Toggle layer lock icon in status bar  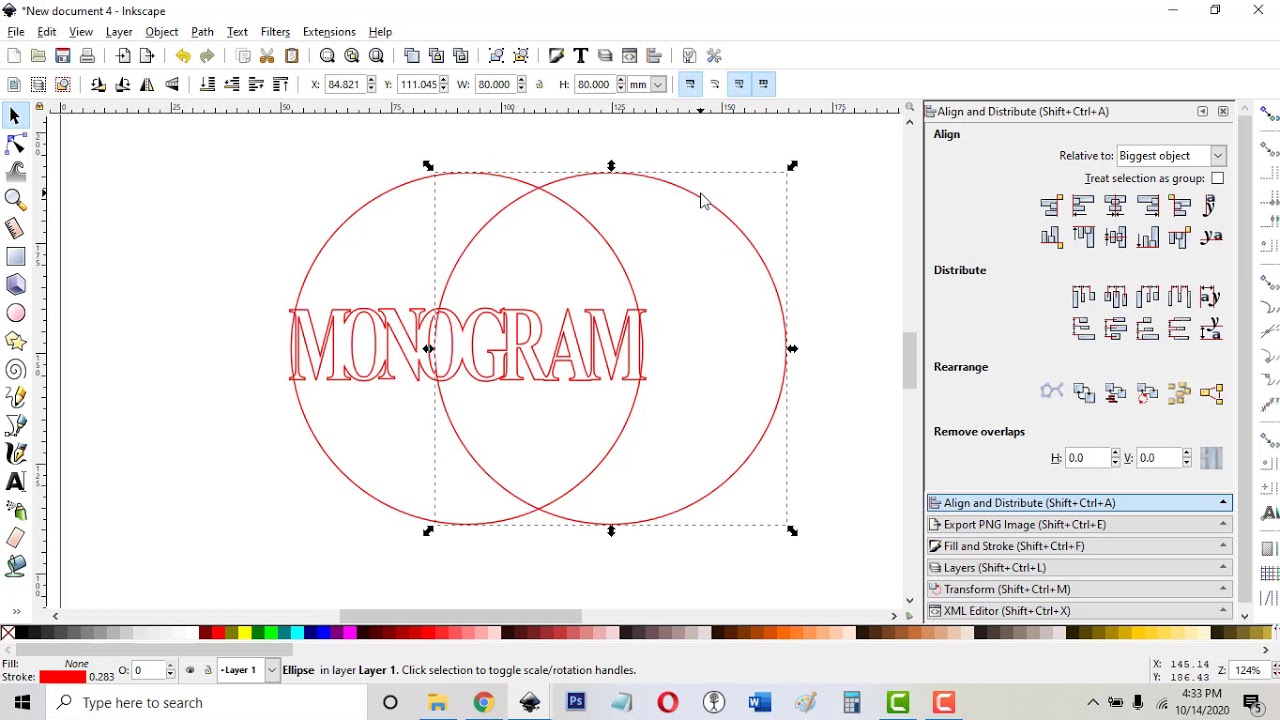(208, 670)
